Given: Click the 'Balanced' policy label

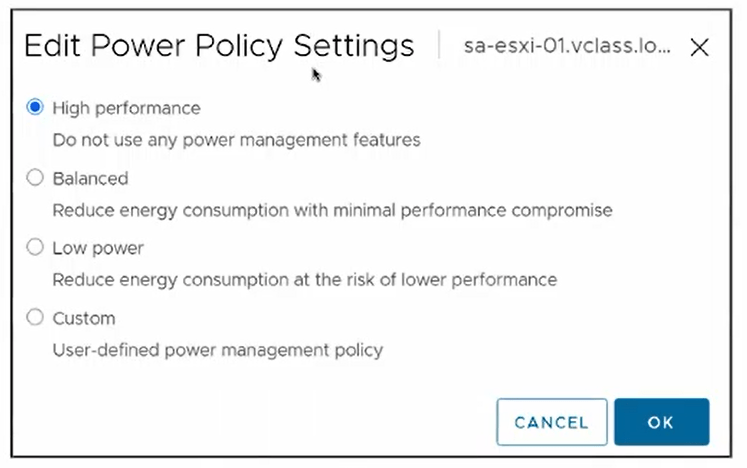Looking at the screenshot, I should point(90,178).
